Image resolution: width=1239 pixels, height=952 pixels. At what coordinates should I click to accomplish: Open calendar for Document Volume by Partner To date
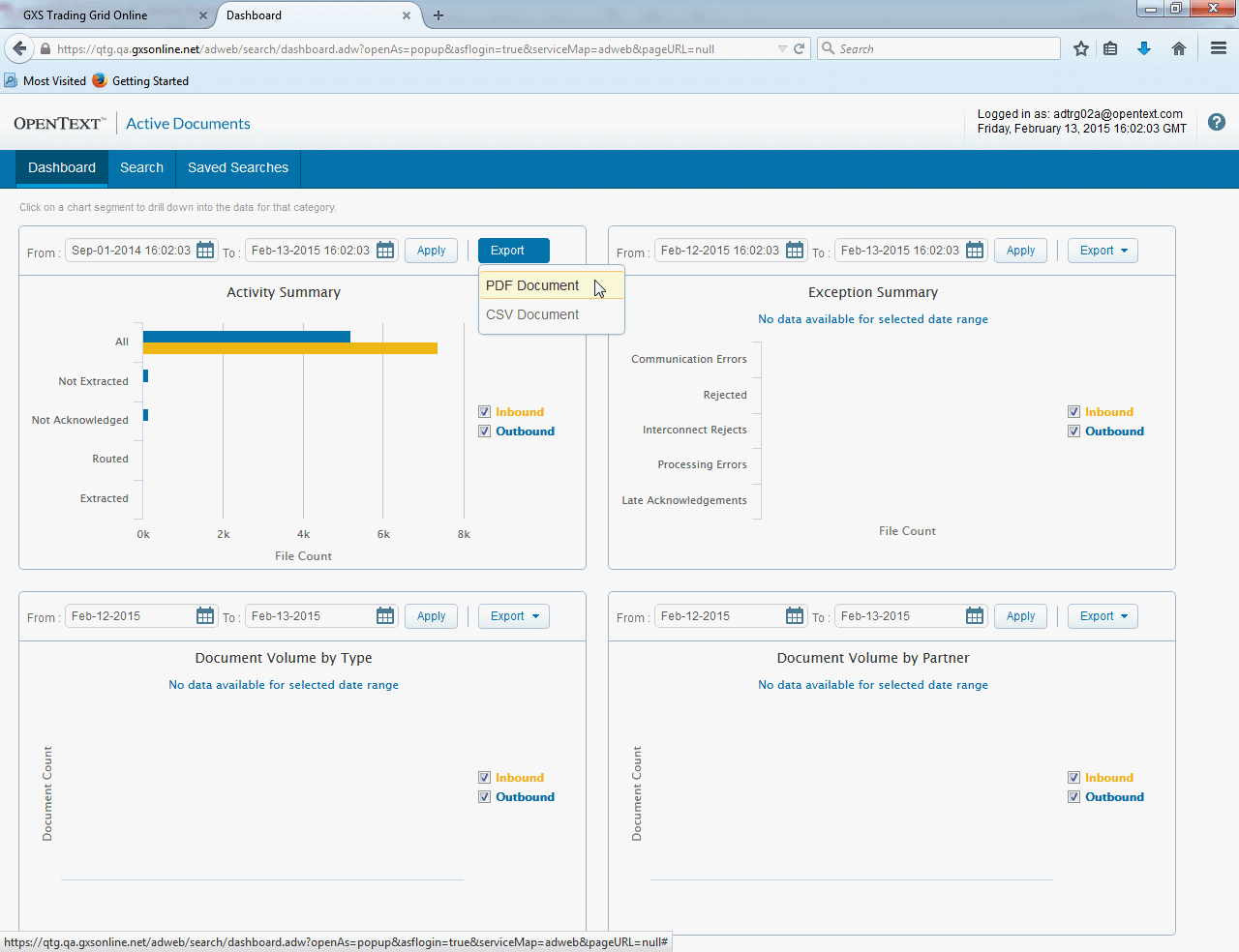(975, 616)
